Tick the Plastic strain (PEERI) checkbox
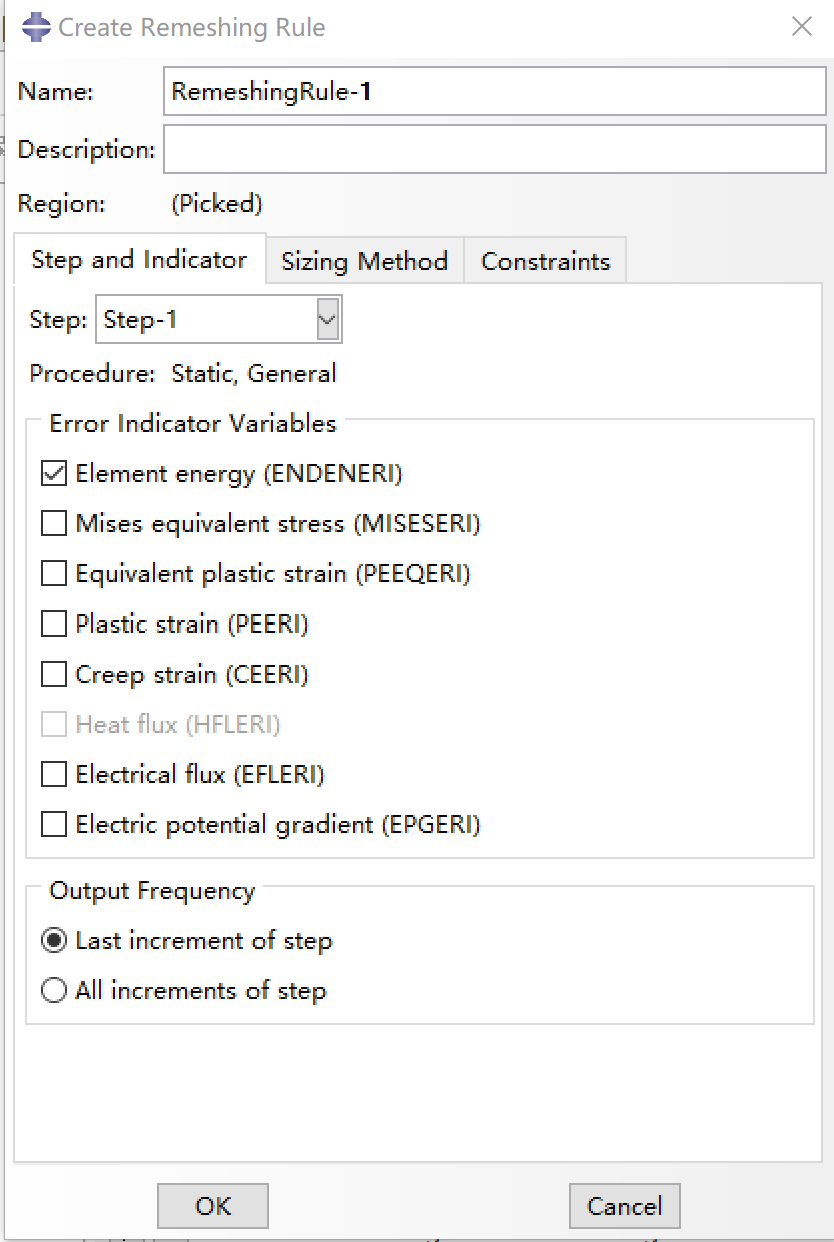The image size is (834, 1242). (54, 625)
